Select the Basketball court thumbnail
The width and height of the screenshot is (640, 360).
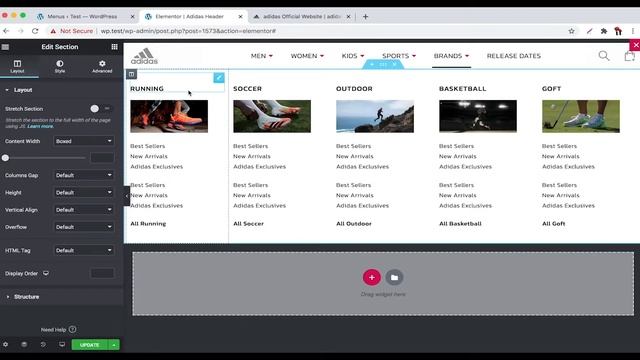click(478, 116)
